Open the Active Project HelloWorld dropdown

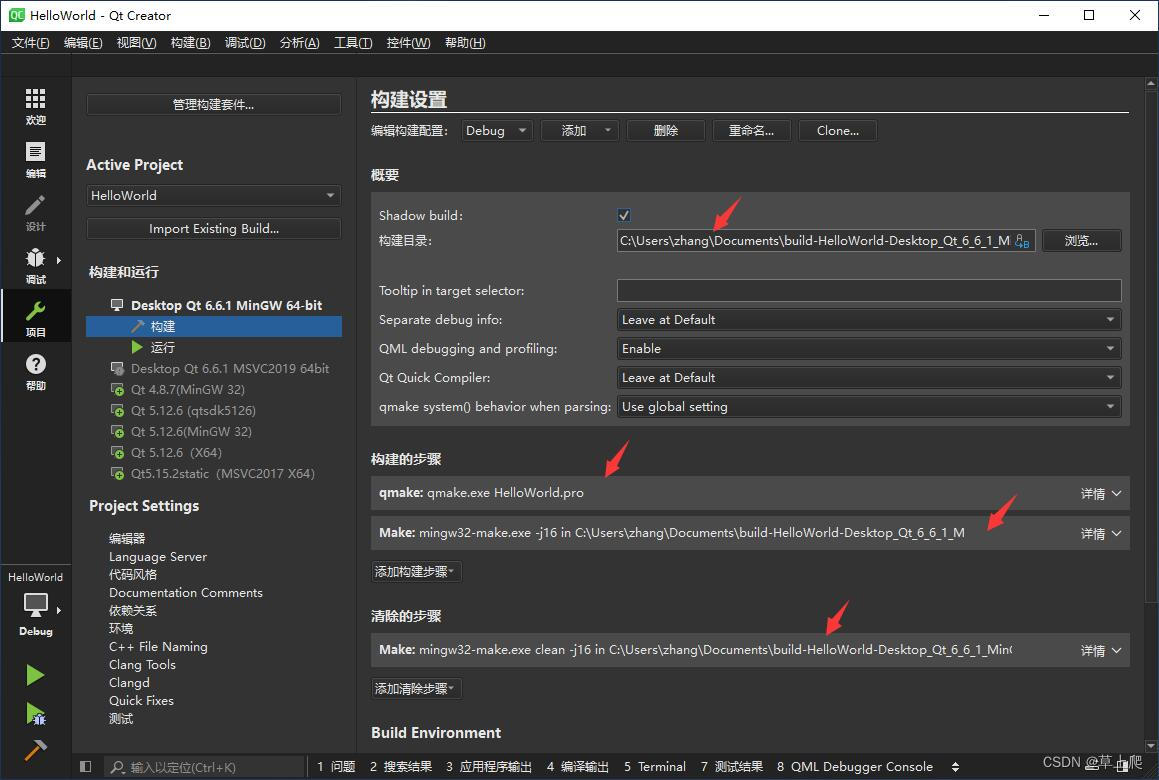(x=214, y=195)
